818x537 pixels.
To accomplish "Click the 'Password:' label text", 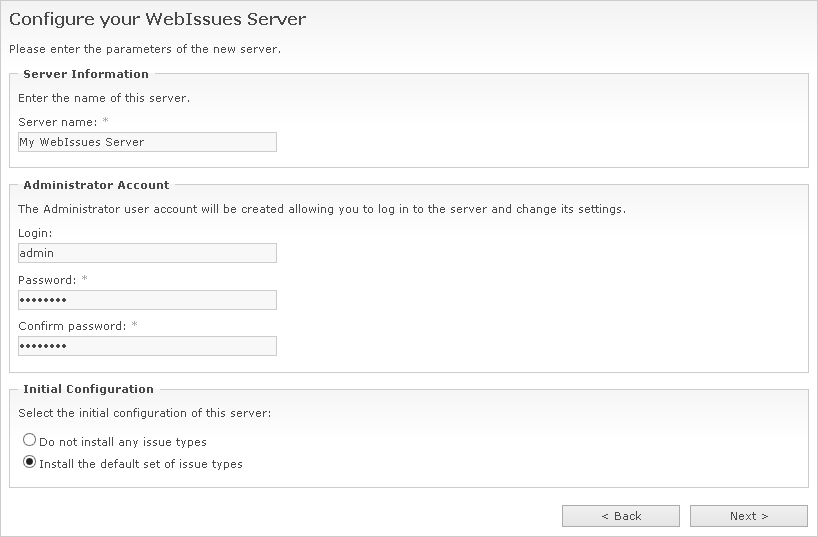I will tap(46, 280).
